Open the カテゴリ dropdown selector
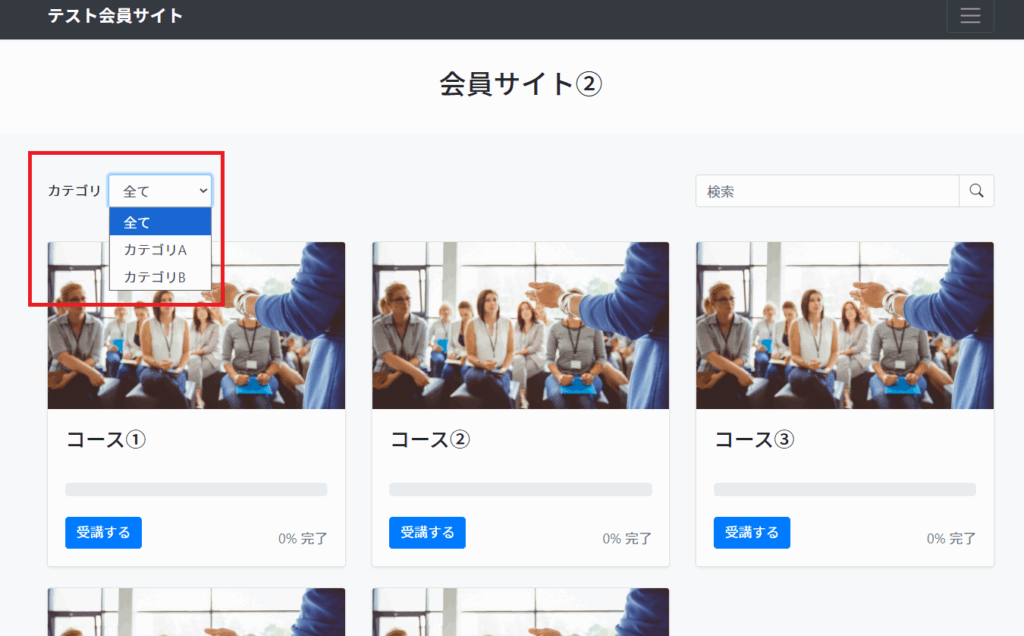 tap(160, 191)
